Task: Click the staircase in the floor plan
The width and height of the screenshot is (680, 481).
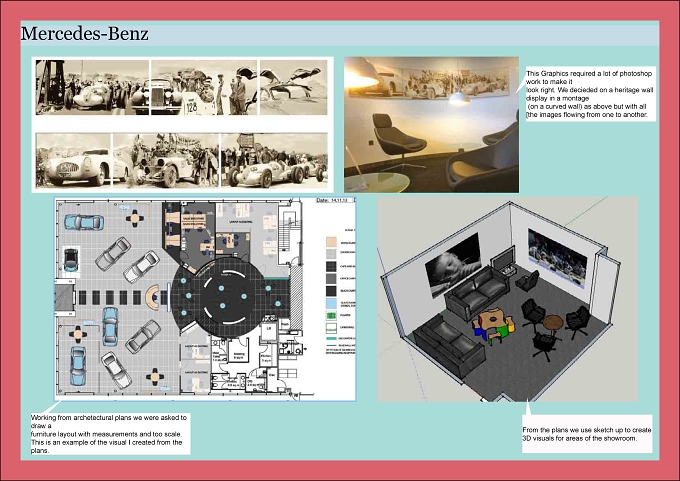Action: (x=284, y=233)
